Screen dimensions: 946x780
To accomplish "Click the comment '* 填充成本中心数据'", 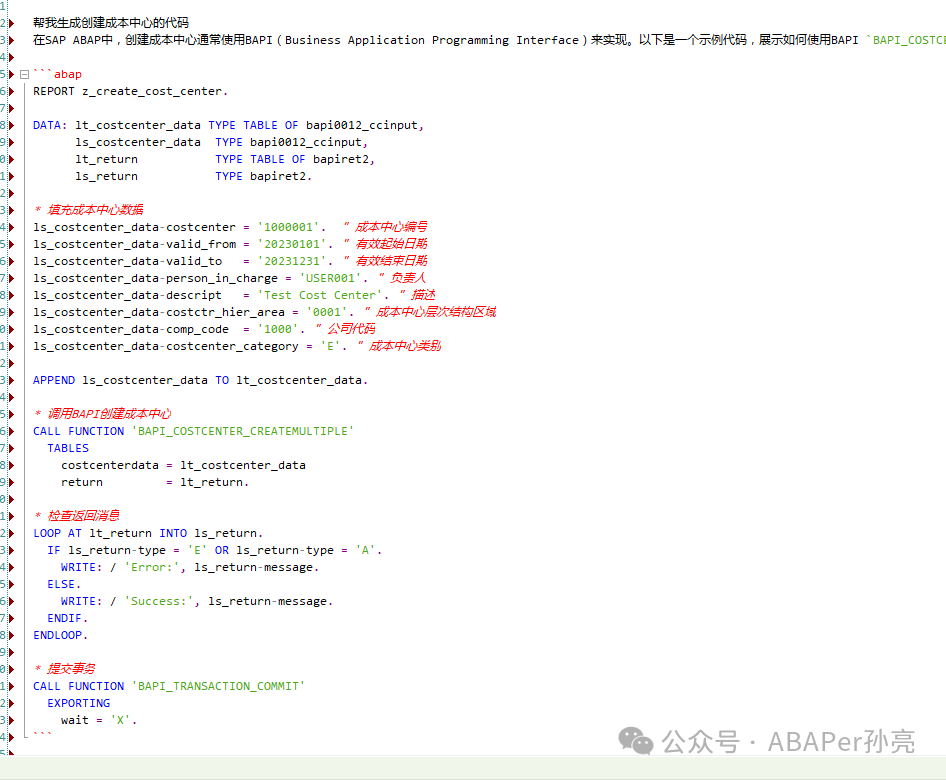I will click(x=89, y=210).
